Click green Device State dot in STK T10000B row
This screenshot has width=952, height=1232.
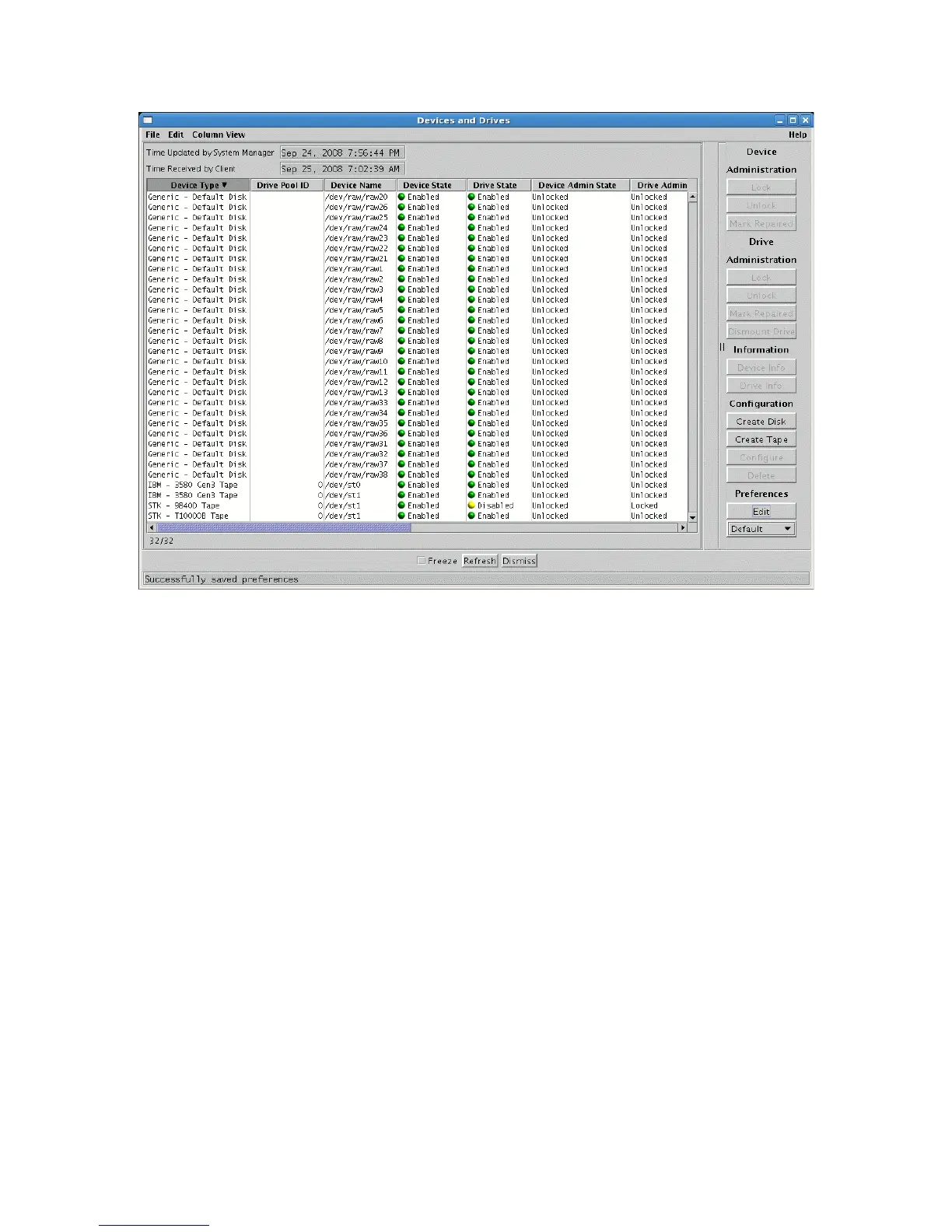click(402, 516)
